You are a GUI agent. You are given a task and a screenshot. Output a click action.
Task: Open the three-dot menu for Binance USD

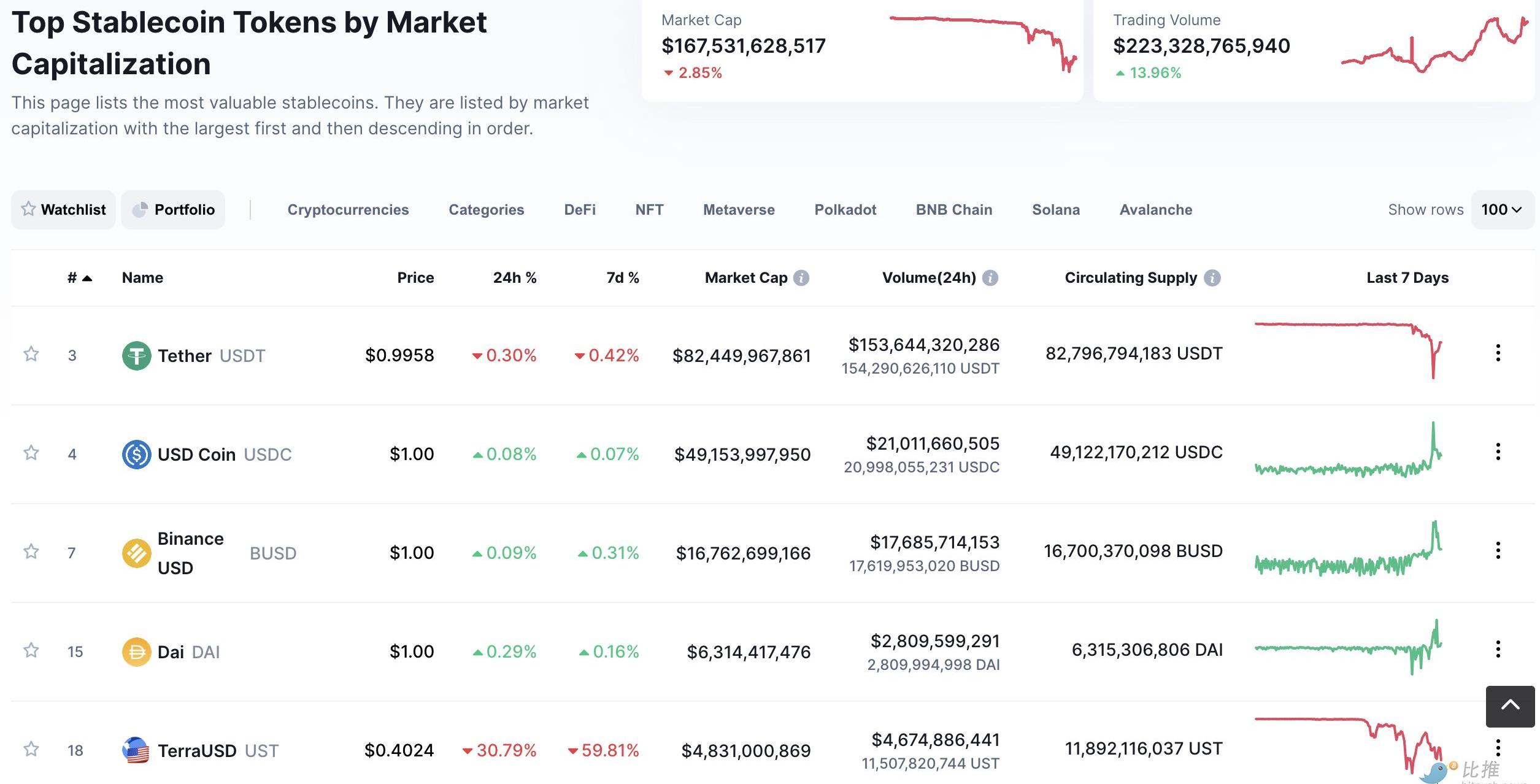tap(1498, 550)
